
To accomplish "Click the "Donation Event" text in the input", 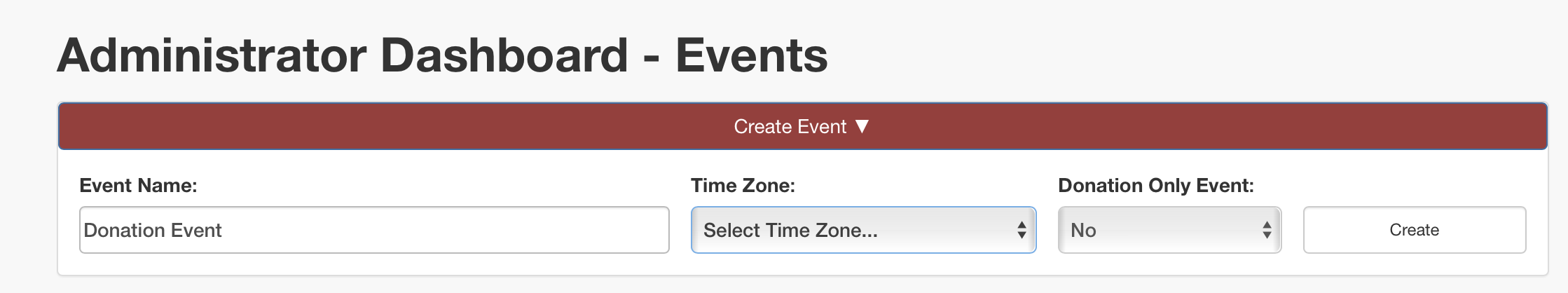I will [153, 231].
